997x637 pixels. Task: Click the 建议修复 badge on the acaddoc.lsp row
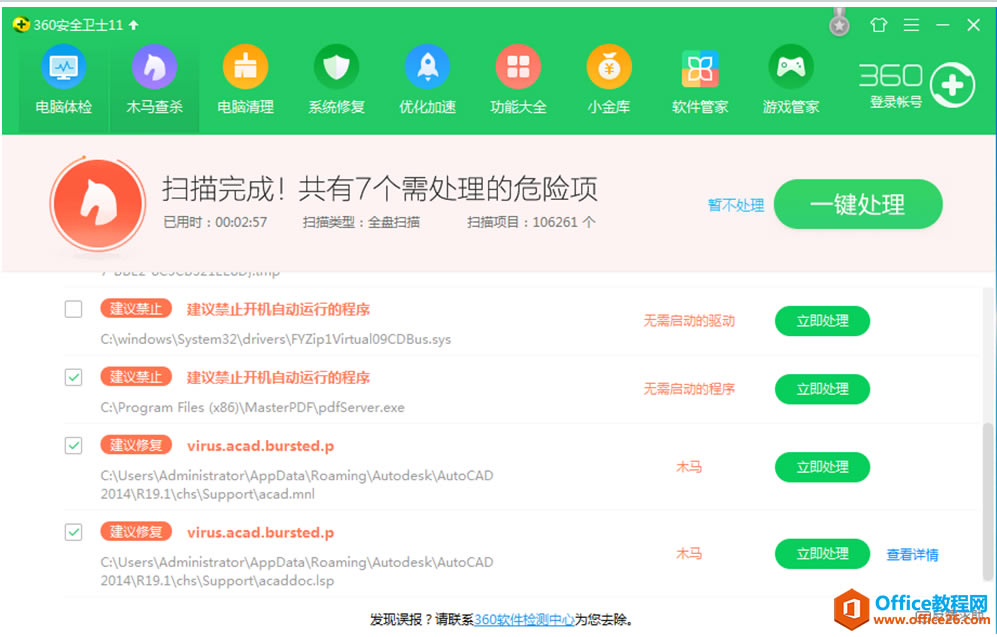pyautogui.click(x=136, y=531)
